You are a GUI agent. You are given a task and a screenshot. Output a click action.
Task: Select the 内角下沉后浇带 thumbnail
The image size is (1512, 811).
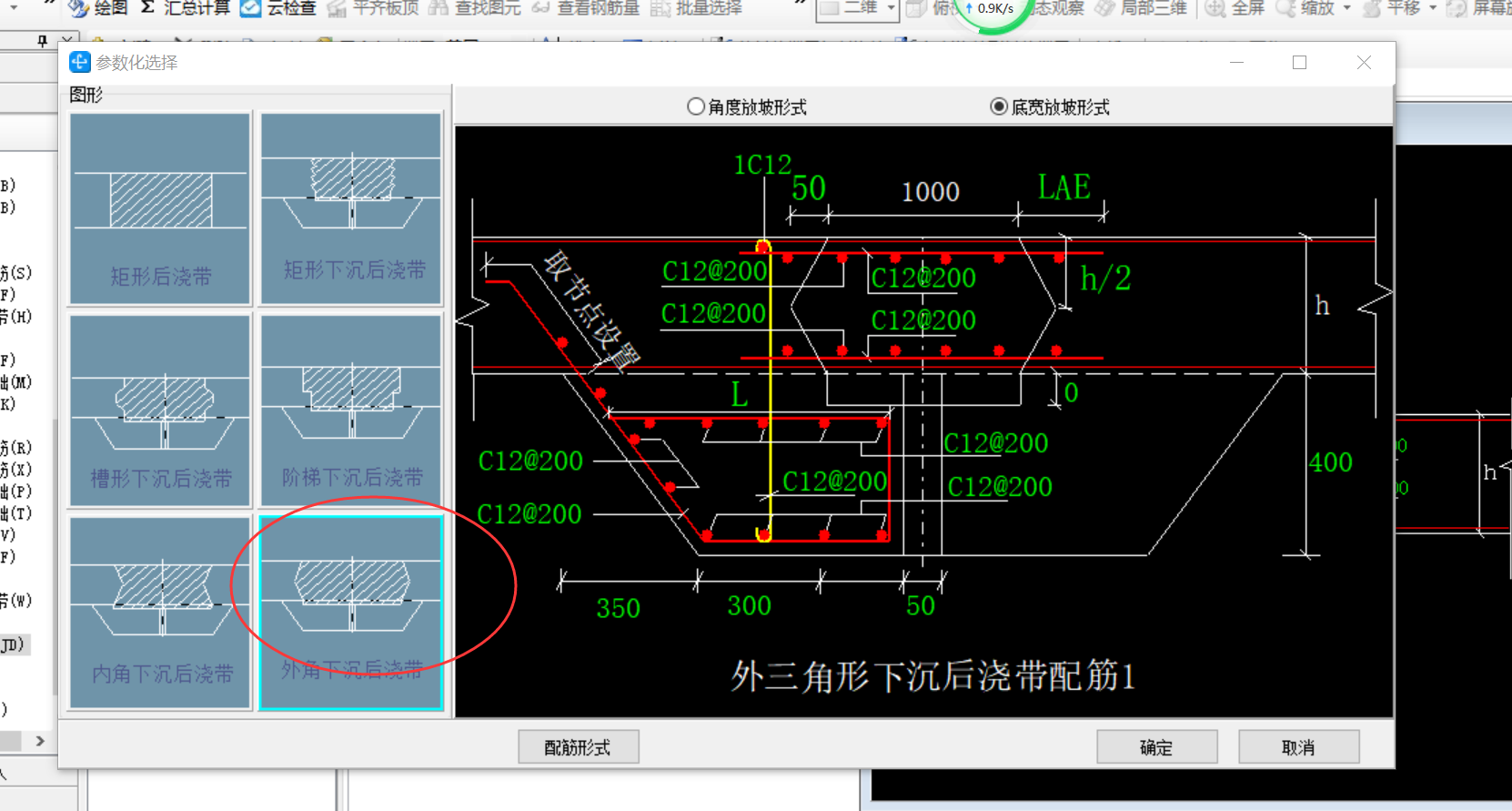160,613
